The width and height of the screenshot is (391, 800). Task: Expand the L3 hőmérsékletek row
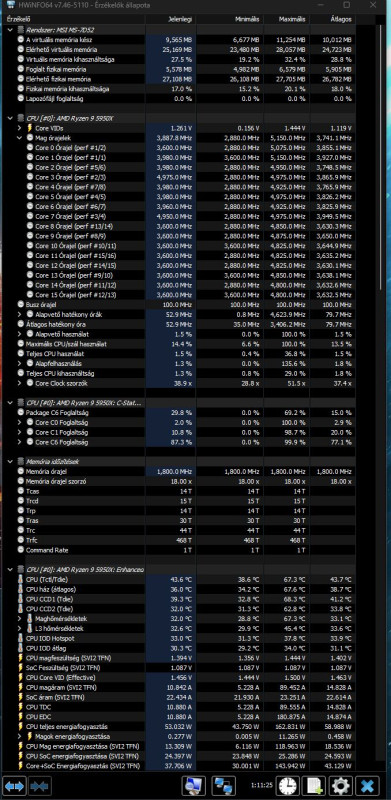pos(19,629)
